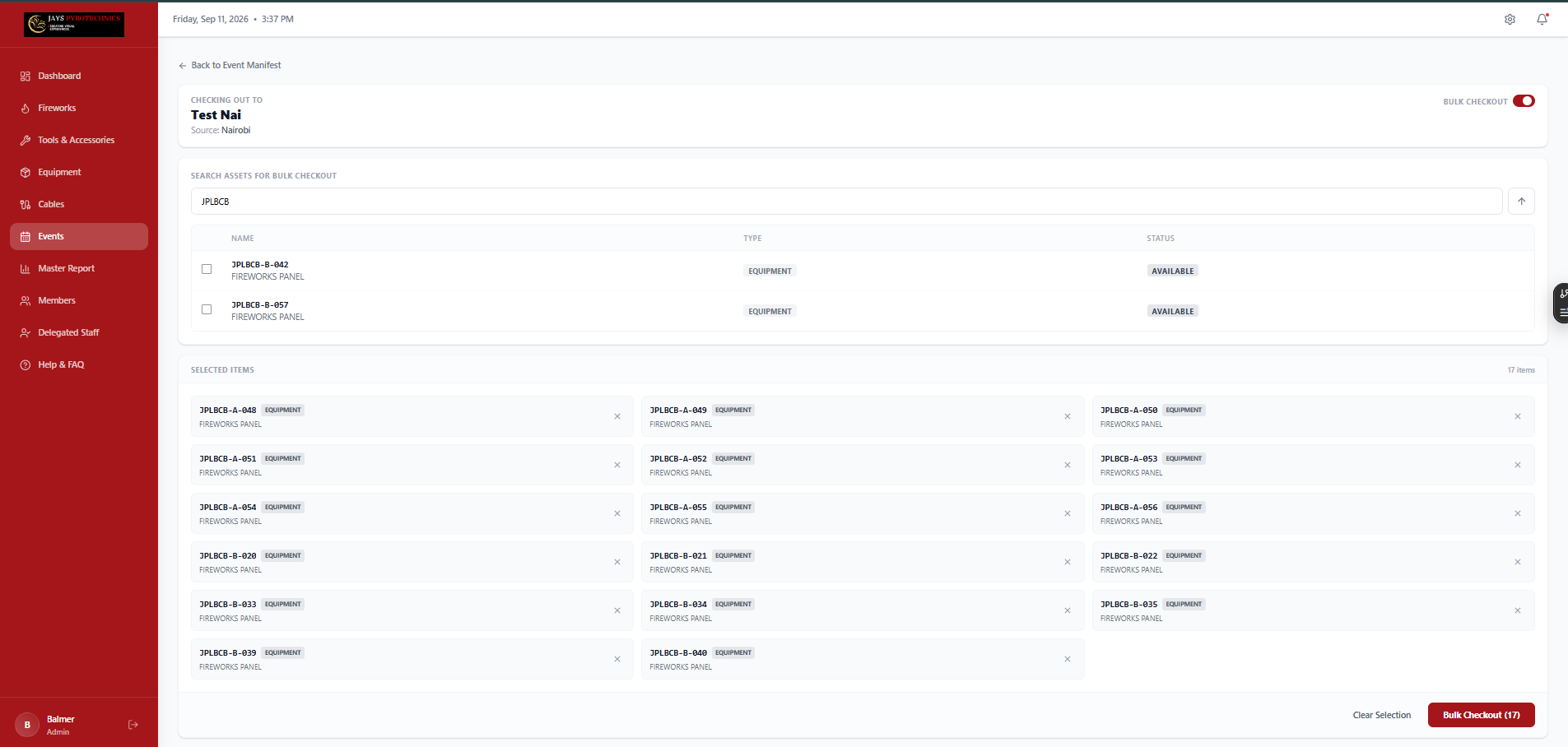This screenshot has width=1568, height=747.
Task: Click Bulk Checkout (17) button
Action: 1481,715
